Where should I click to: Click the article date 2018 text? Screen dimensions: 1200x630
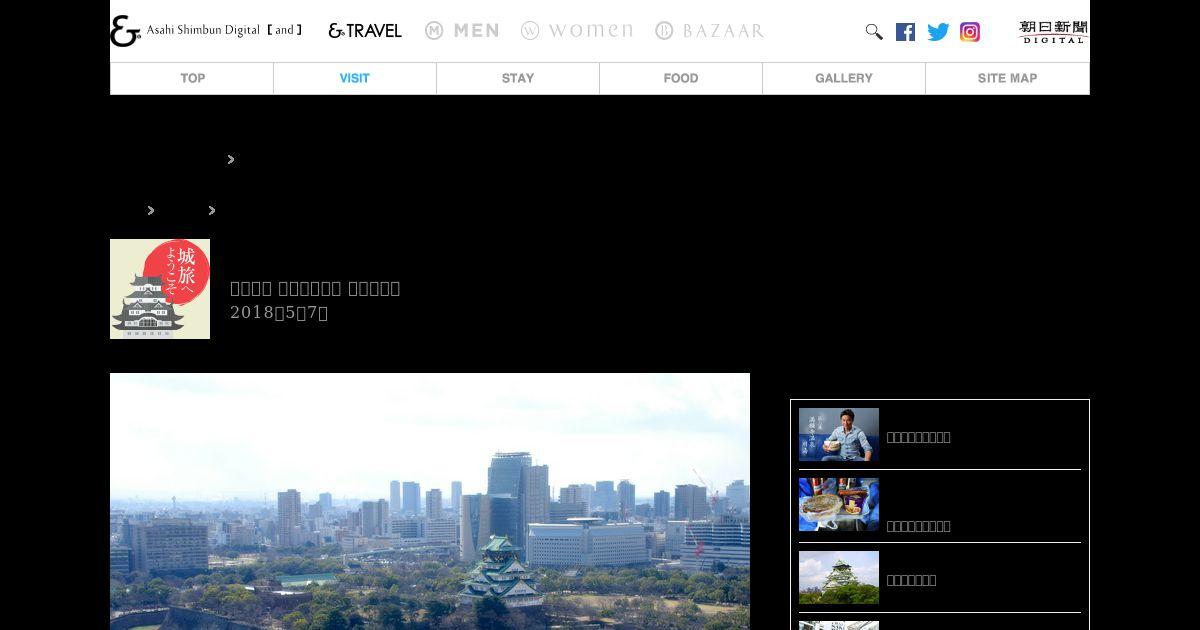(x=279, y=312)
